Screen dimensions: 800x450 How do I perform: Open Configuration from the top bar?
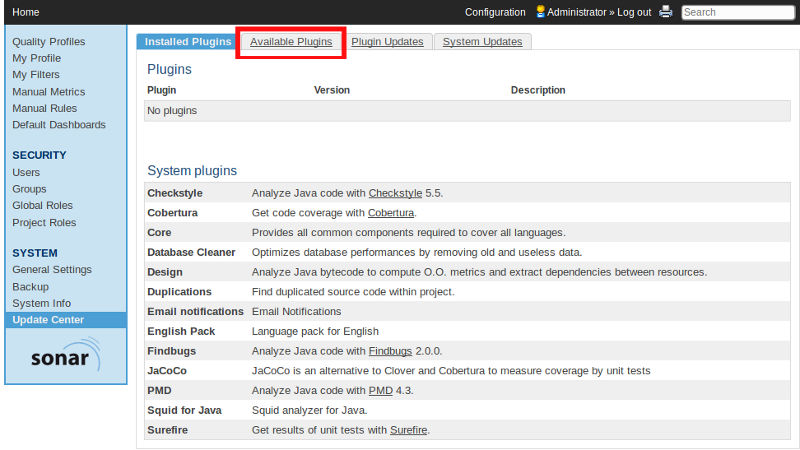pyautogui.click(x=495, y=12)
